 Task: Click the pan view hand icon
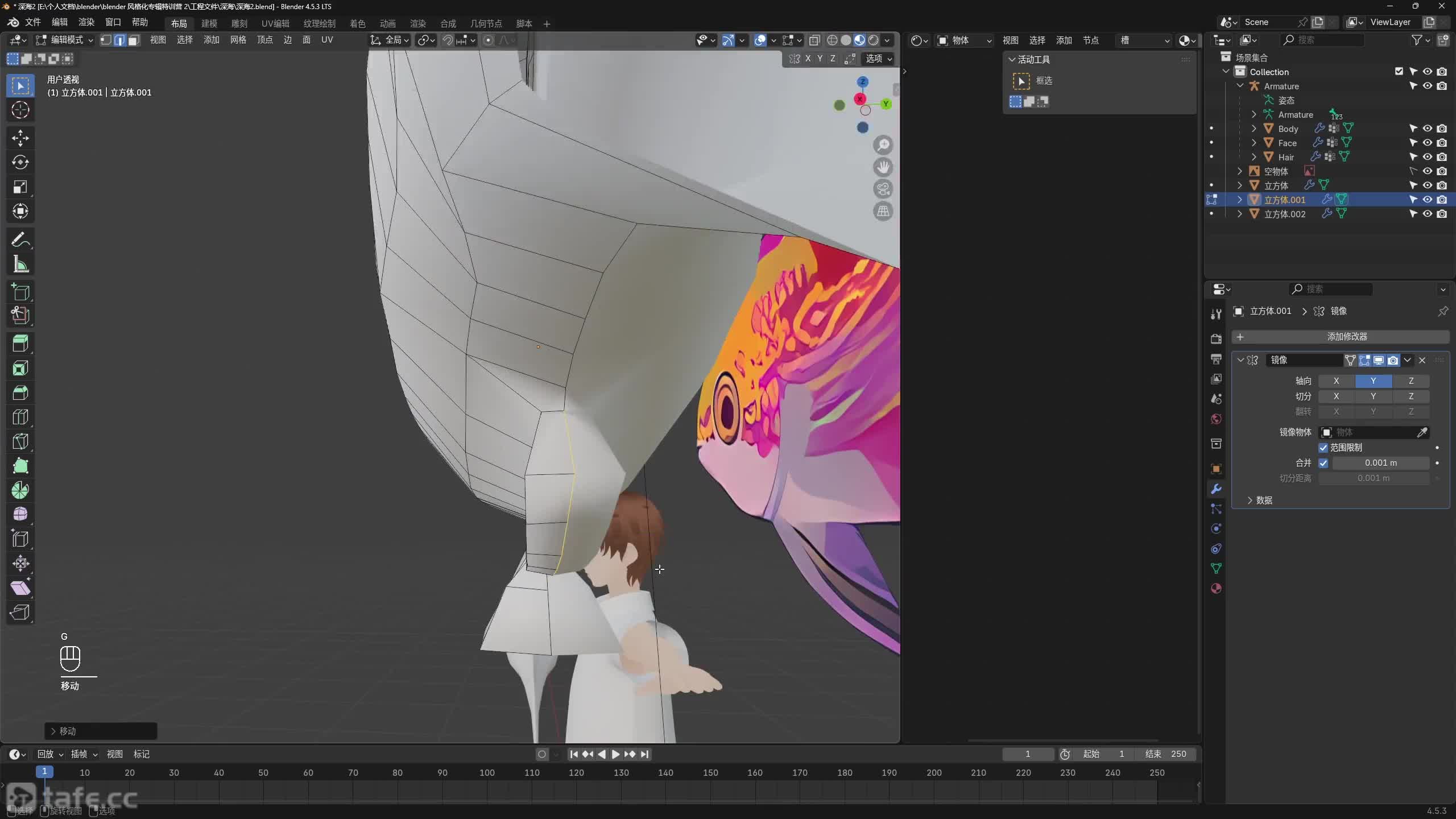point(883,167)
